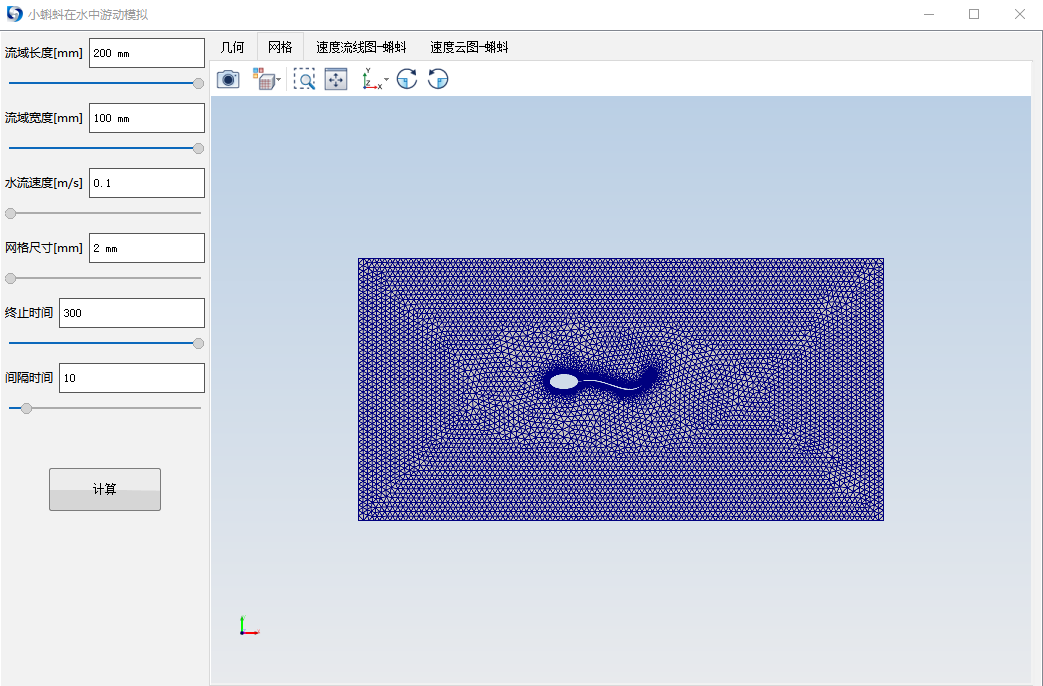The width and height of the screenshot is (1043, 686).
Task: Click the 网格尺寸 input field
Action: coord(147,248)
